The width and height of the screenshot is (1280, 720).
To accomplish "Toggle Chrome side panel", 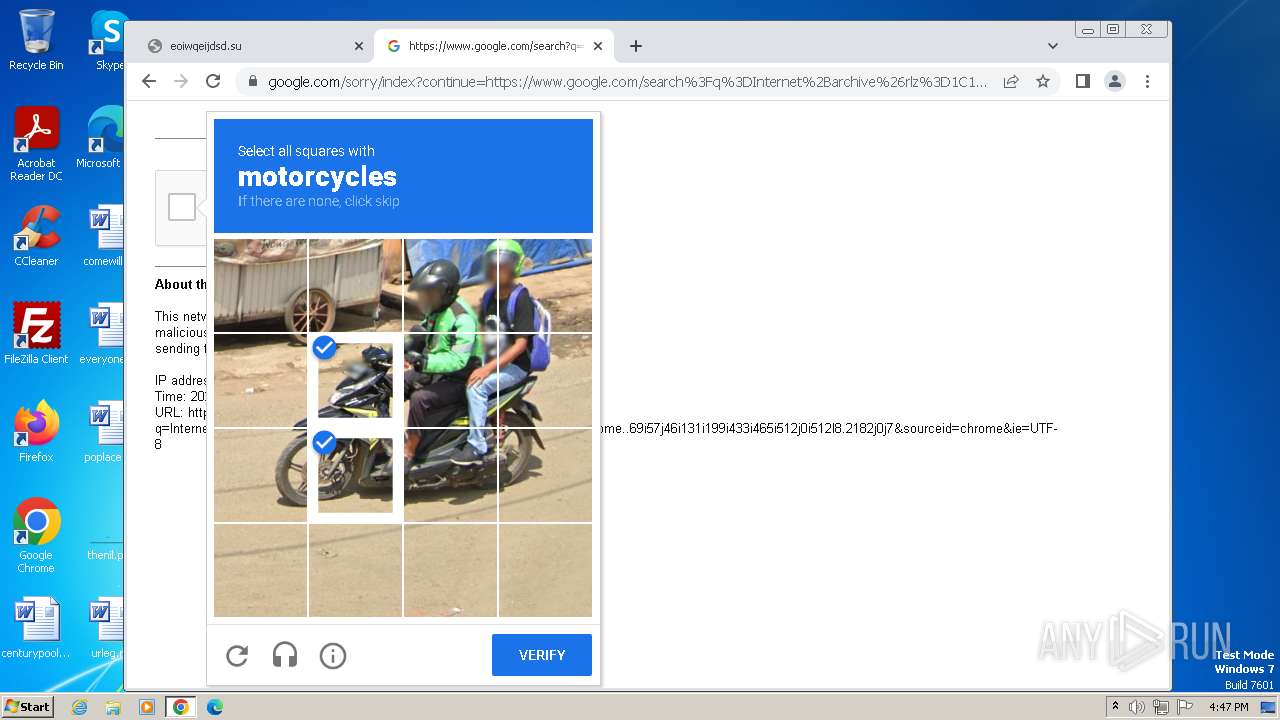I will pyautogui.click(x=1083, y=82).
